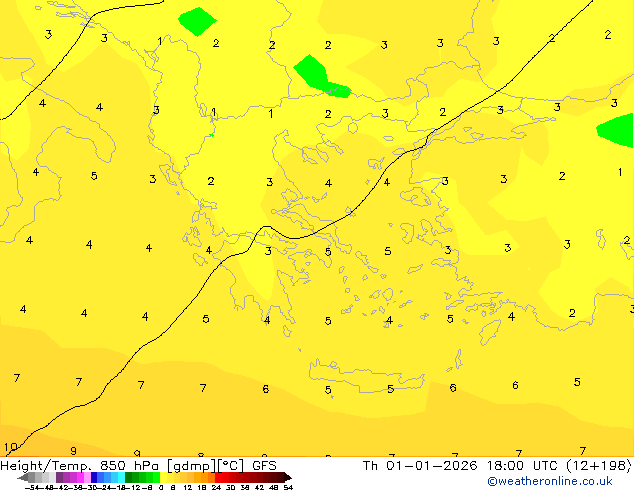This screenshot has width=634, height=490.
Task: Select the '(12+198)' forecast offset text
Action: [600, 466]
